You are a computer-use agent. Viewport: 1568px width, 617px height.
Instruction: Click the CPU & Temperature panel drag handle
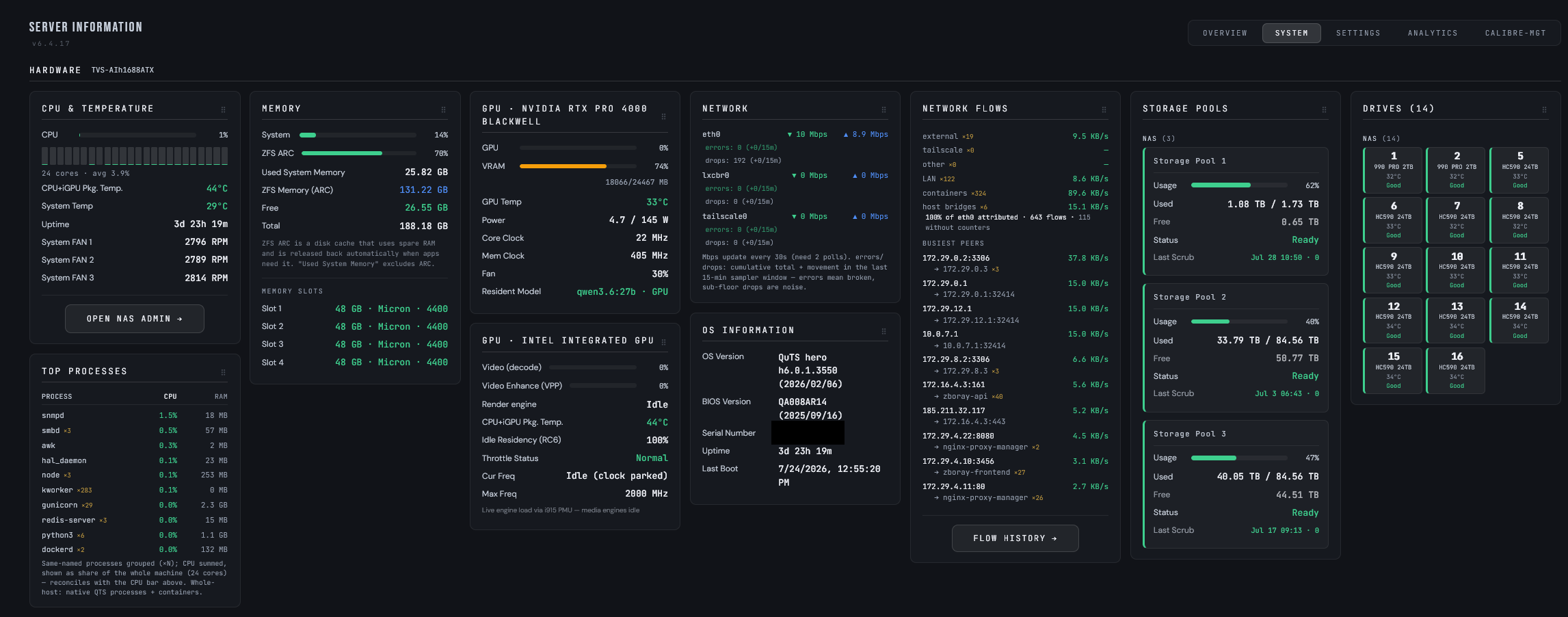tap(223, 110)
